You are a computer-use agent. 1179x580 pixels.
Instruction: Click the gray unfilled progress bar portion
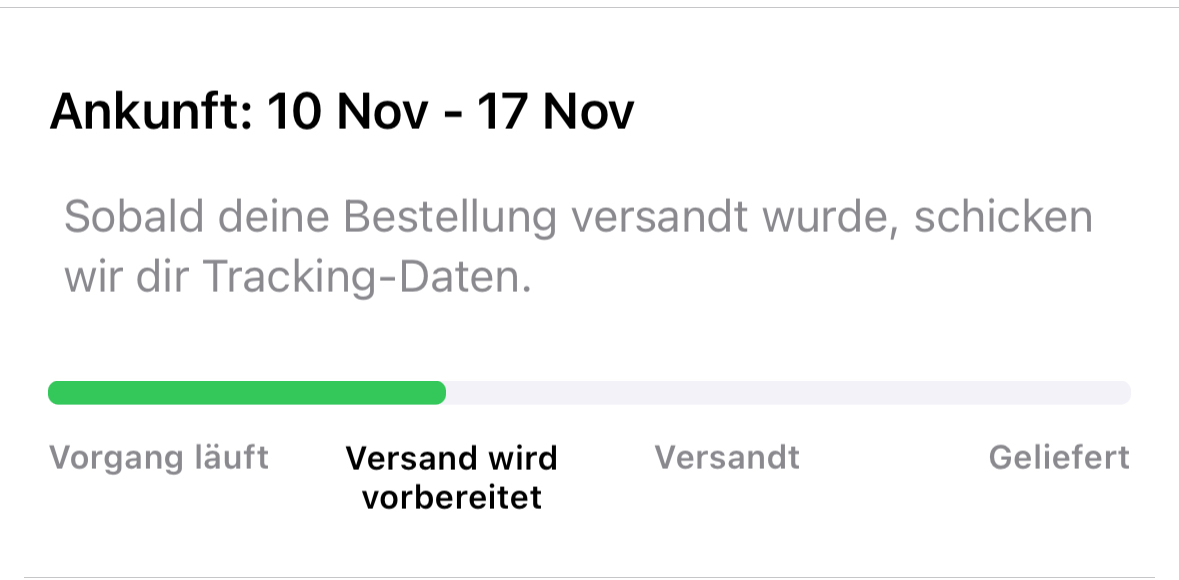pos(789,393)
